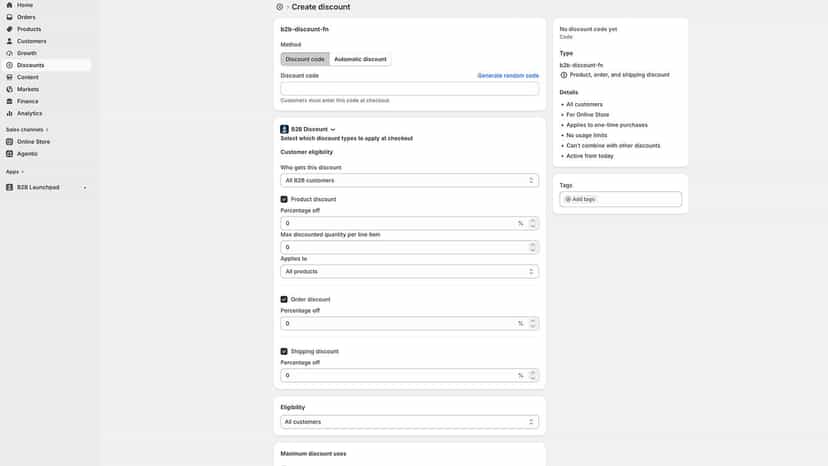
Task: Select the Discount code method
Action: click(x=305, y=59)
